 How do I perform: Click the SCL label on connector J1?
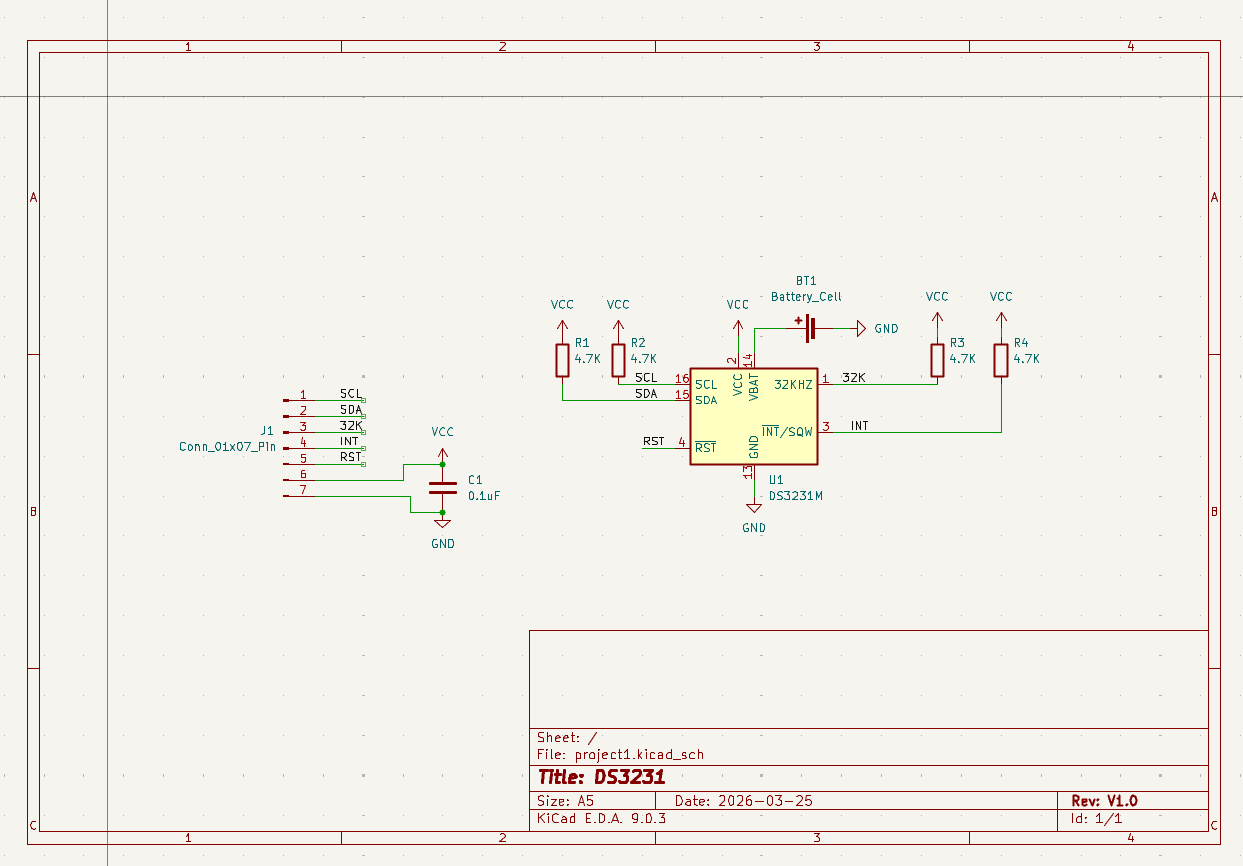pyautogui.click(x=351, y=394)
